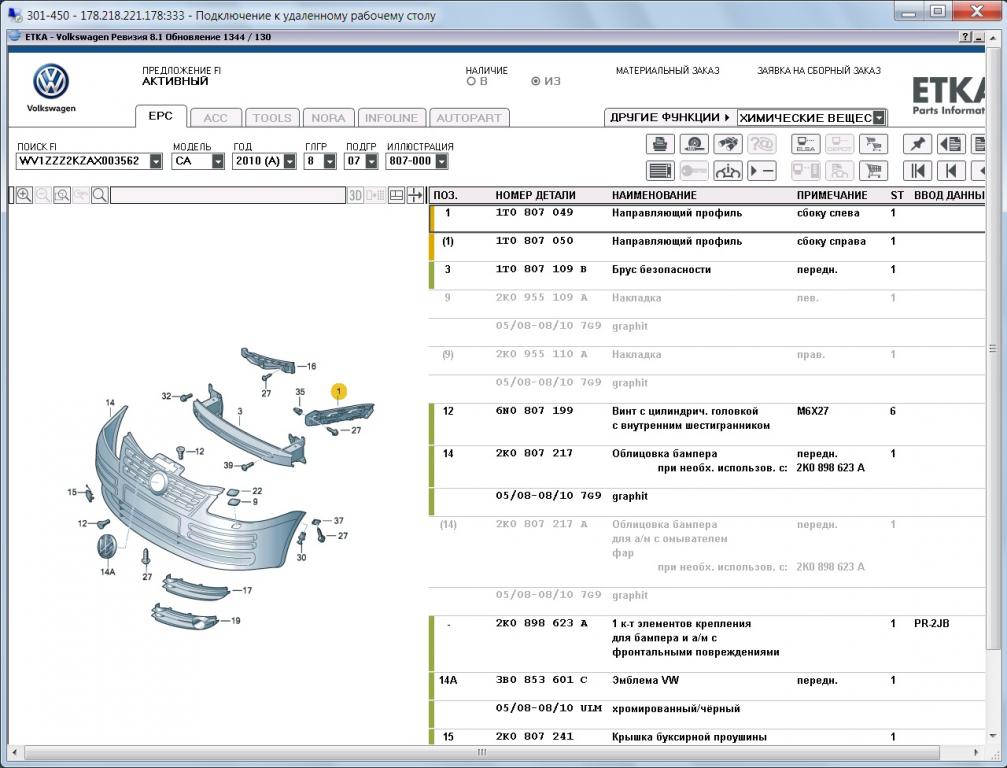Click ЗАЯВКА НА СБОРНЫЙ ЗАКАЗ label
This screenshot has width=1007, height=768.
[x=819, y=71]
